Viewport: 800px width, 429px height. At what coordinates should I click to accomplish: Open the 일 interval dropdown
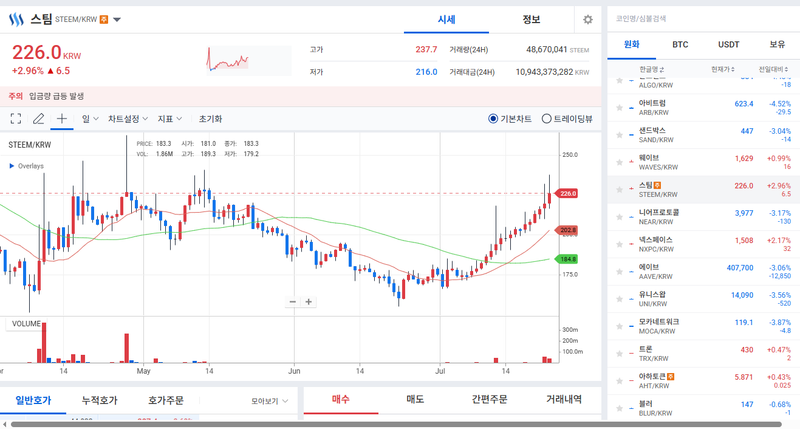(x=90, y=119)
